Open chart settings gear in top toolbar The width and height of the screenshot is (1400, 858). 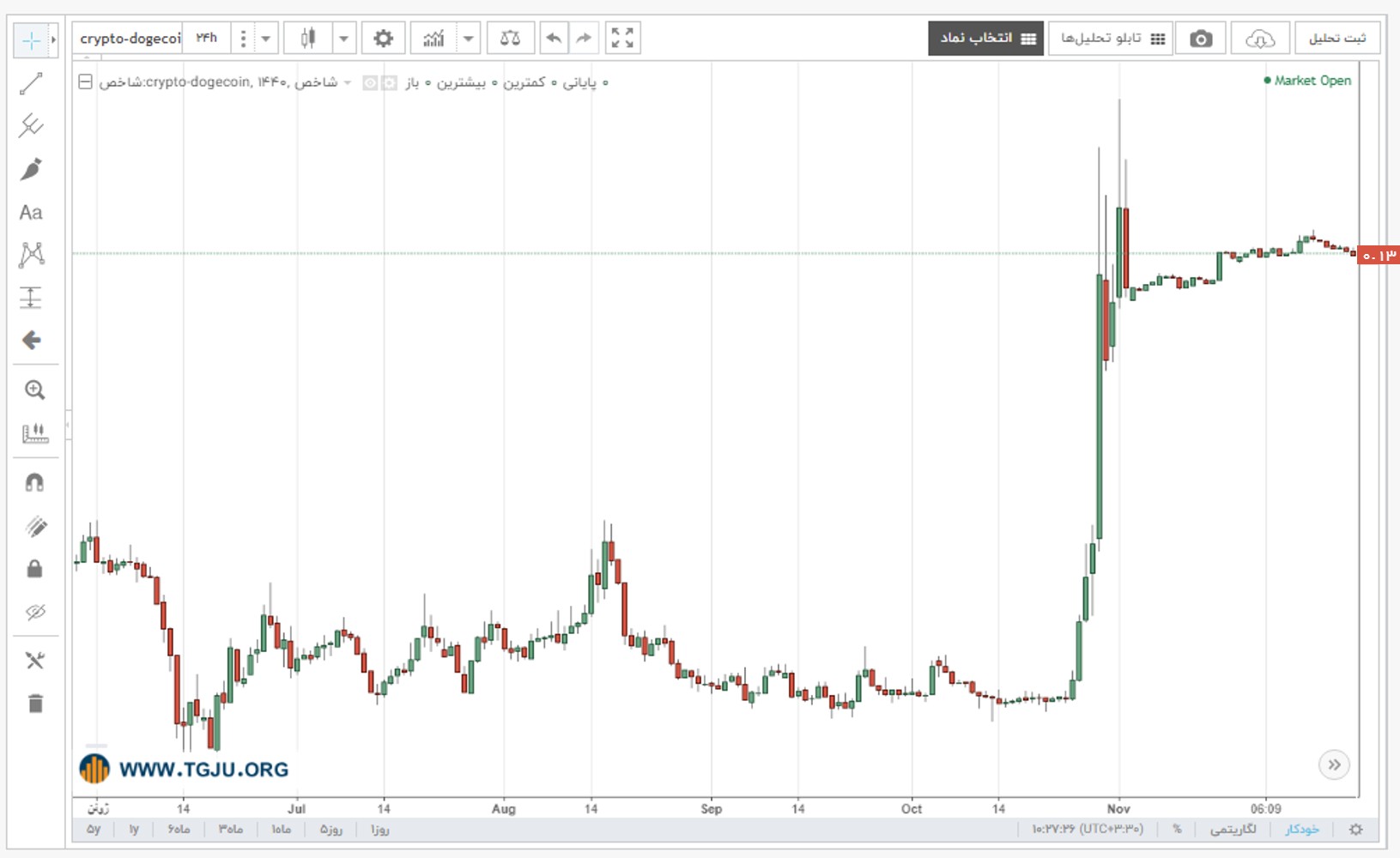(x=384, y=39)
